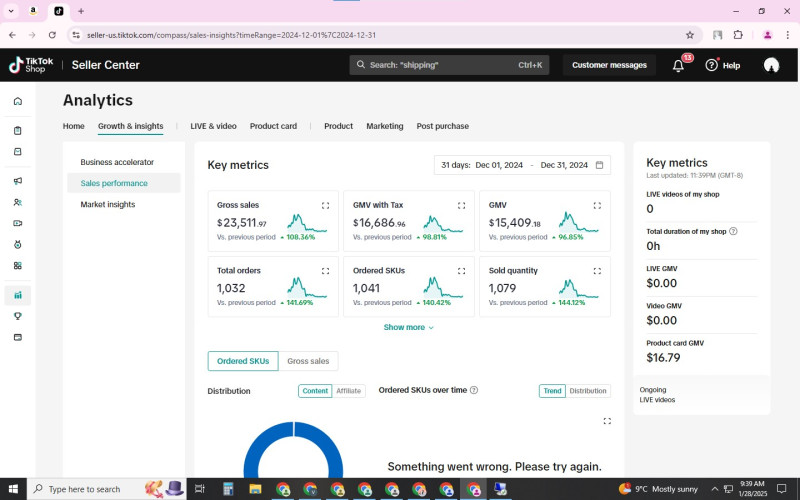Click the Windows Start button

(13, 489)
